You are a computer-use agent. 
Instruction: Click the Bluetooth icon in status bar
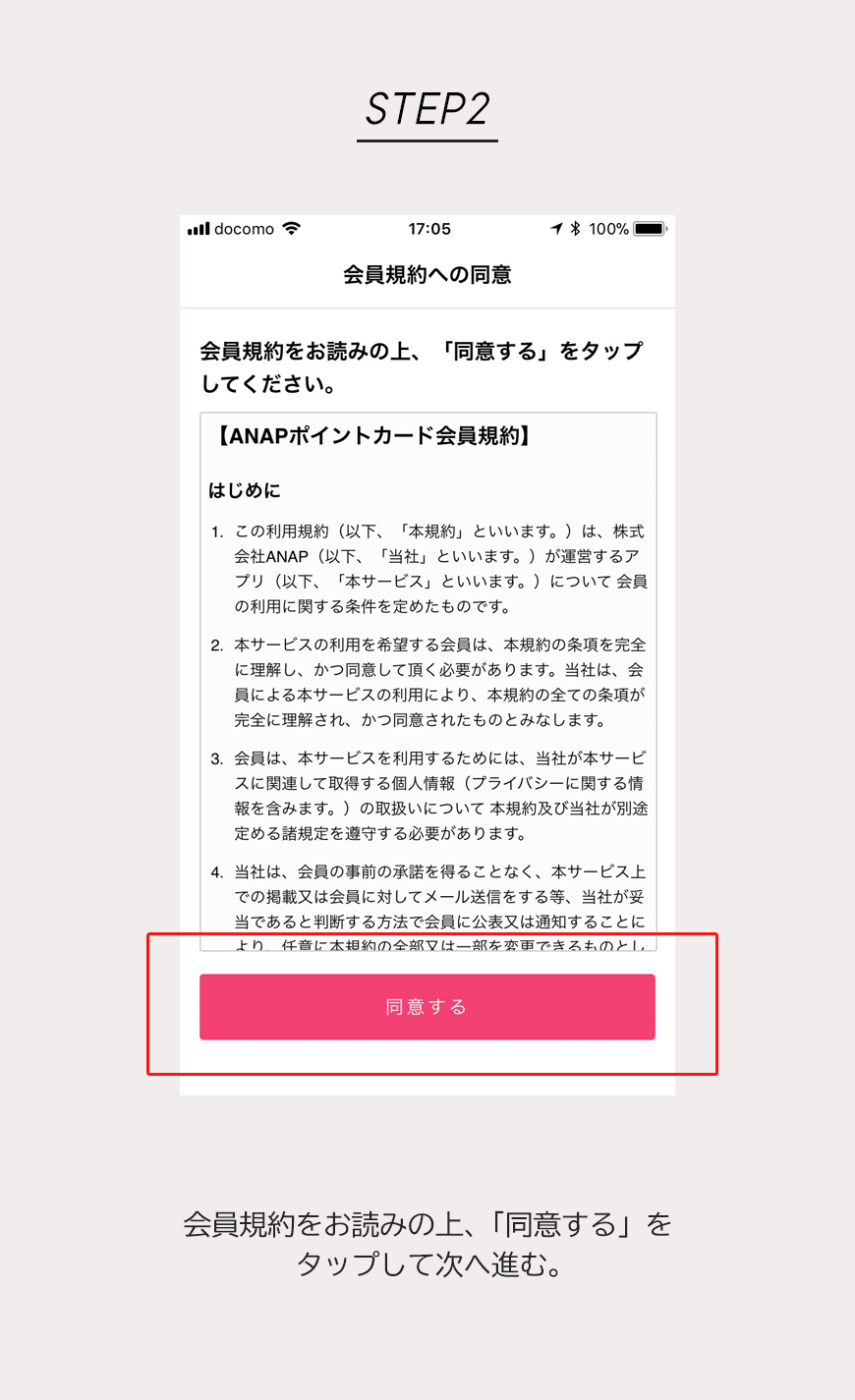click(576, 229)
